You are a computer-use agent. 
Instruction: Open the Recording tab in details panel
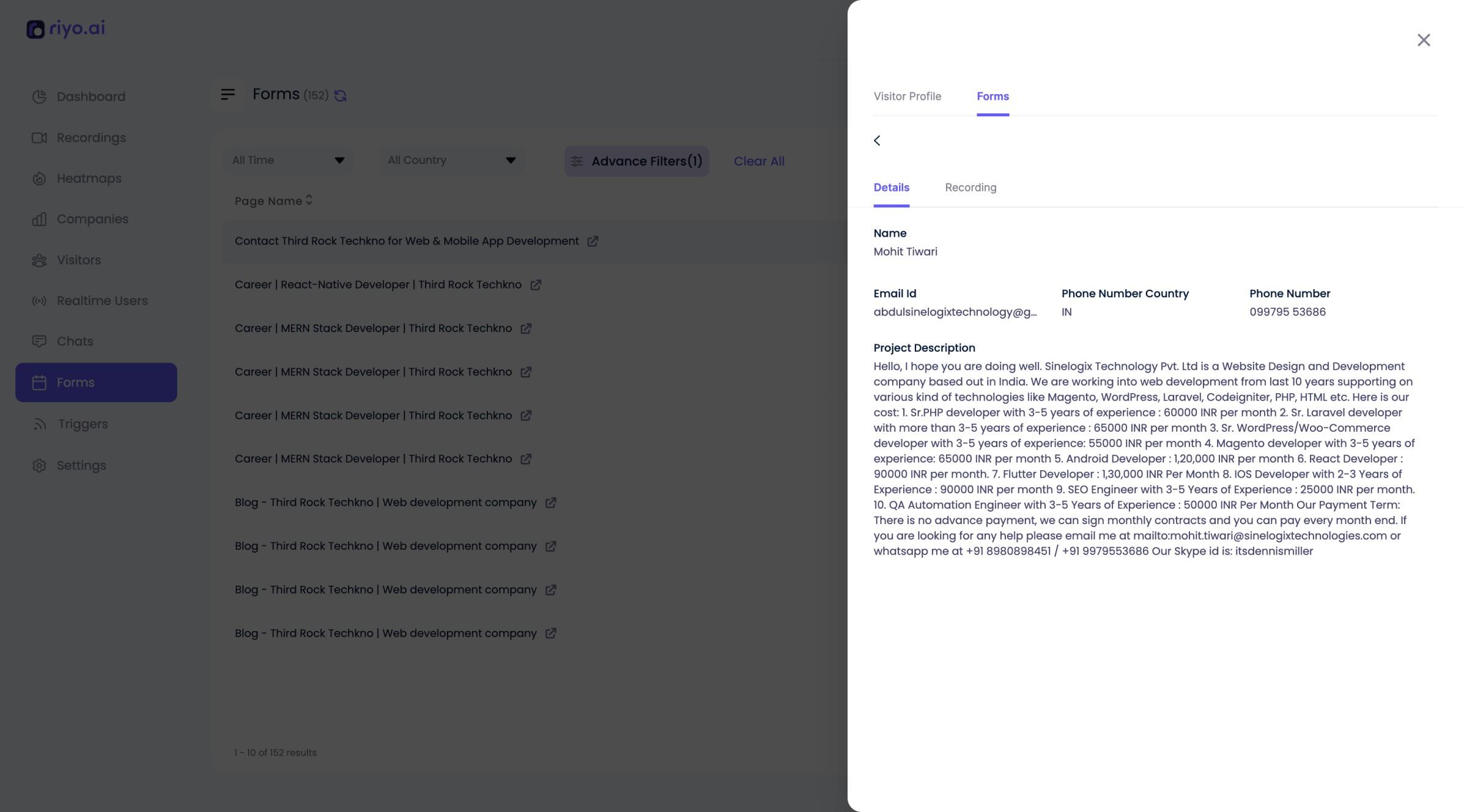pos(970,187)
